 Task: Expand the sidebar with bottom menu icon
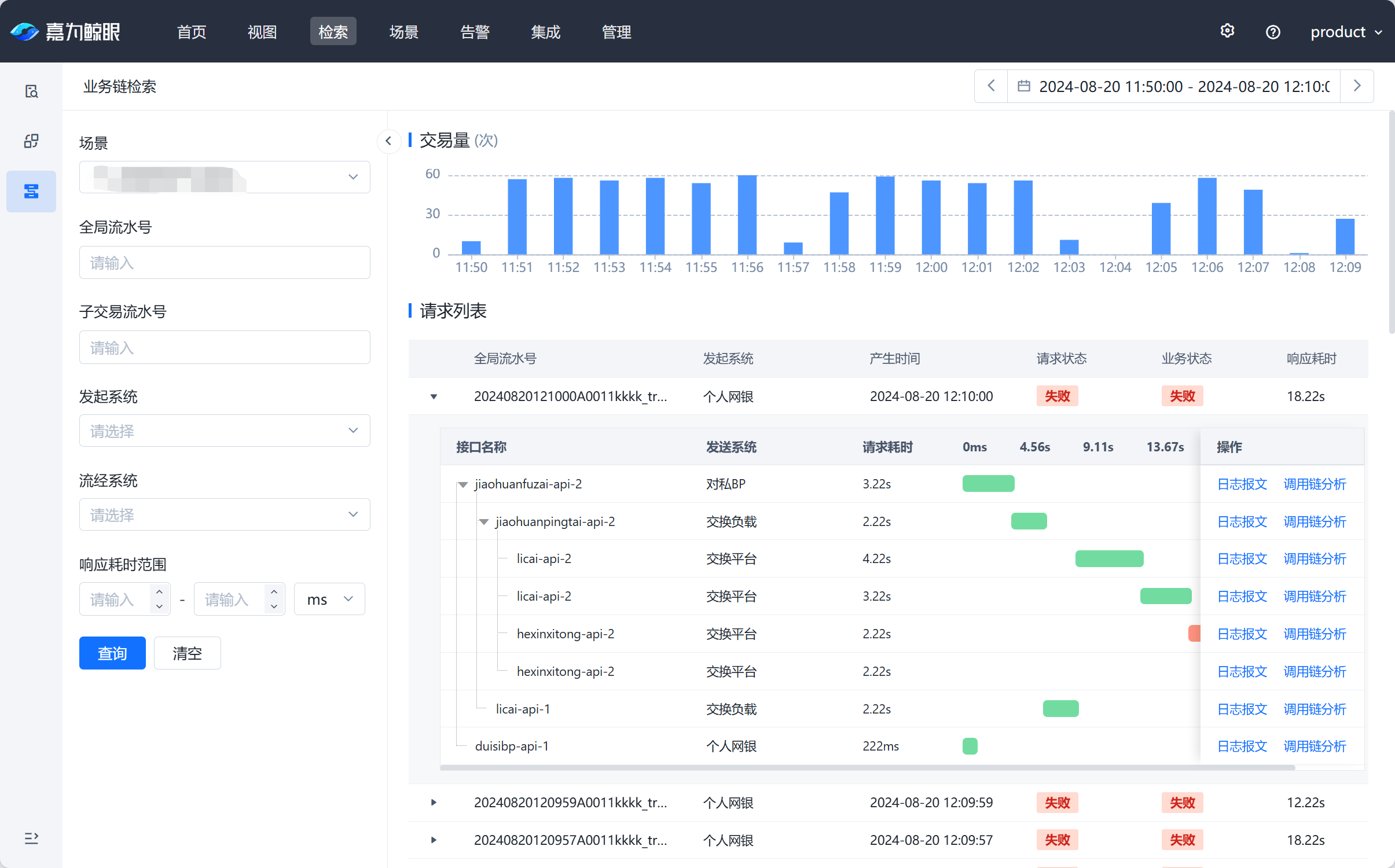click(31, 838)
